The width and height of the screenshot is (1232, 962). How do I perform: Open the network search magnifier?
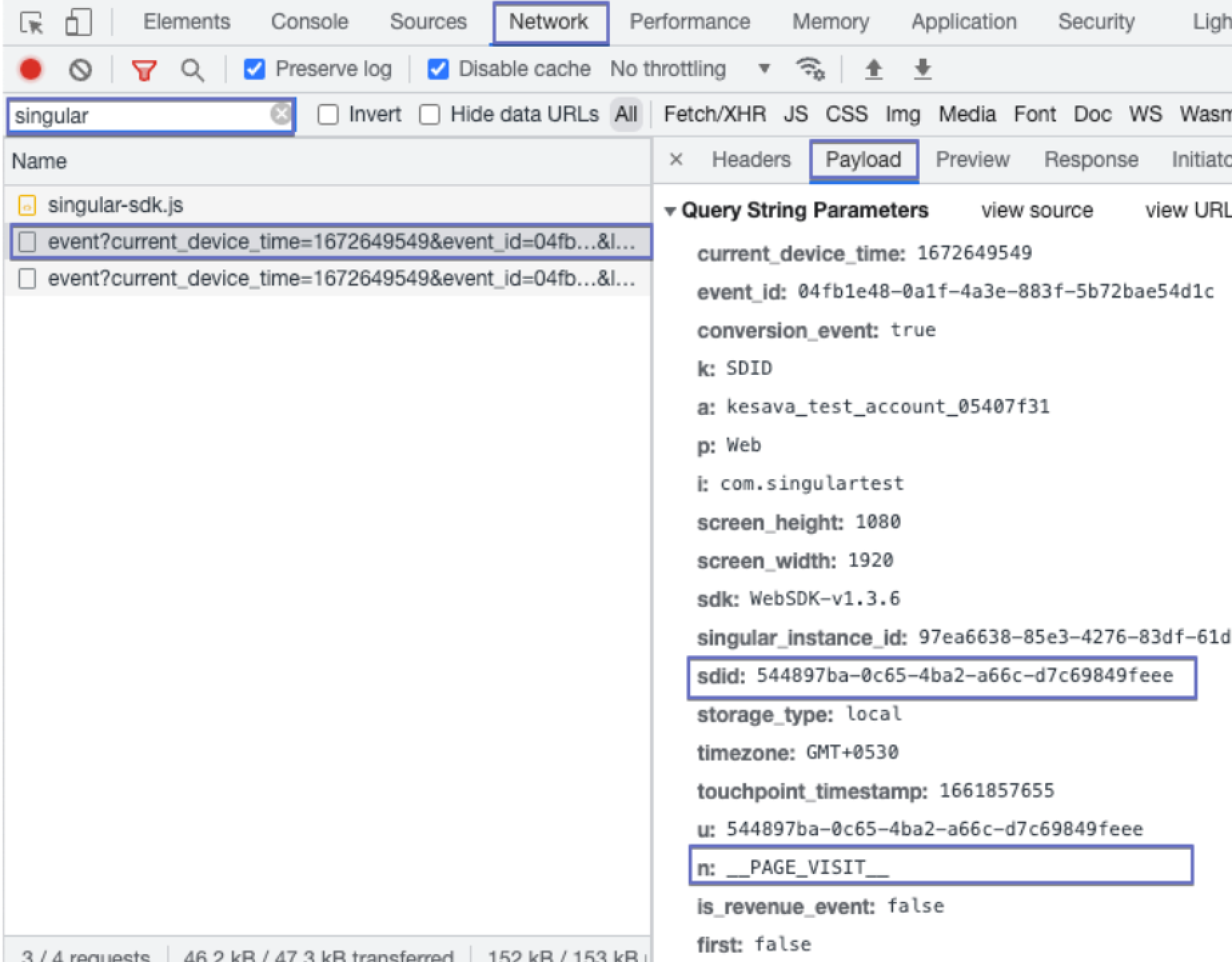pyautogui.click(x=192, y=69)
